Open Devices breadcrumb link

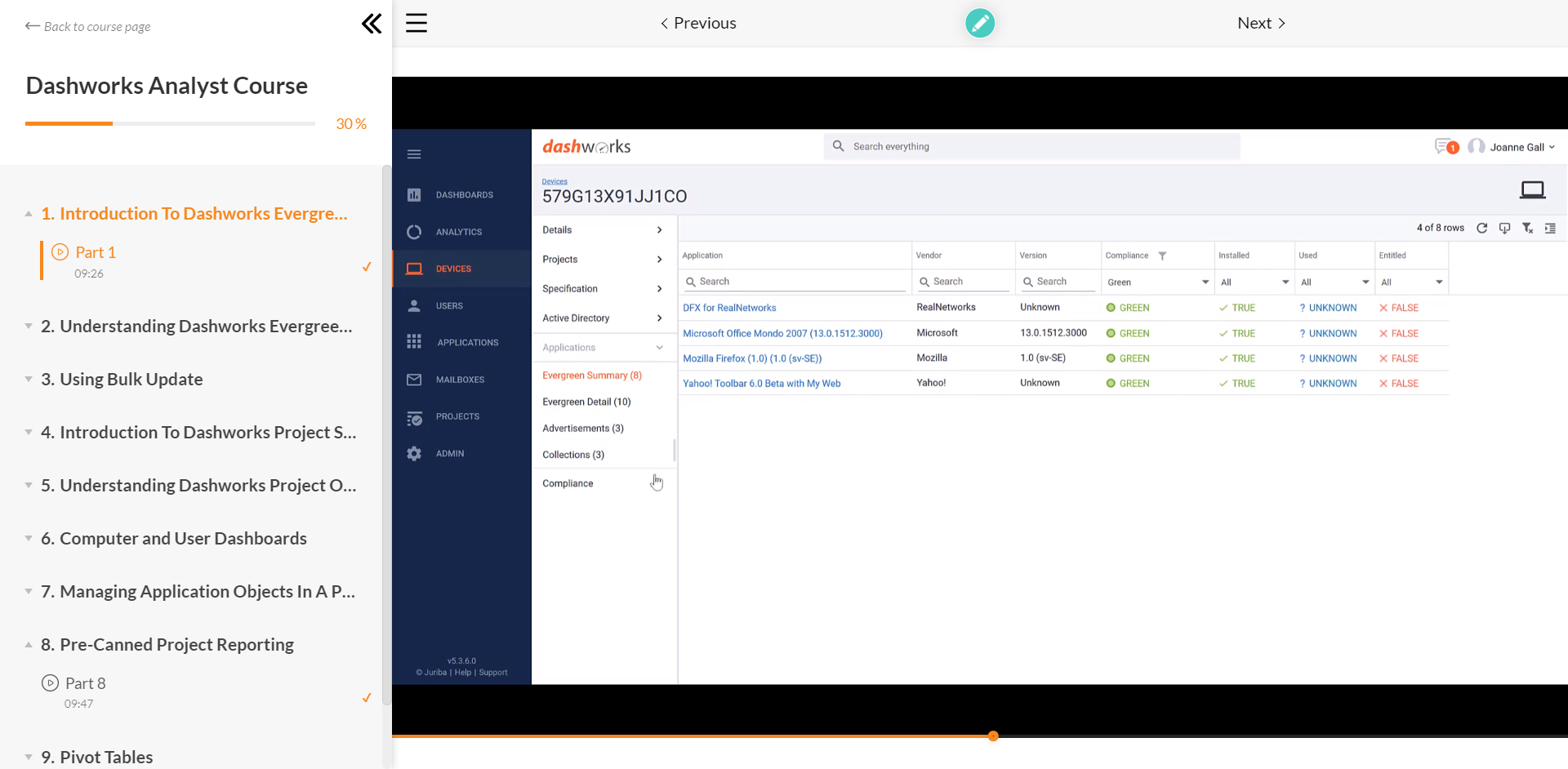click(555, 181)
